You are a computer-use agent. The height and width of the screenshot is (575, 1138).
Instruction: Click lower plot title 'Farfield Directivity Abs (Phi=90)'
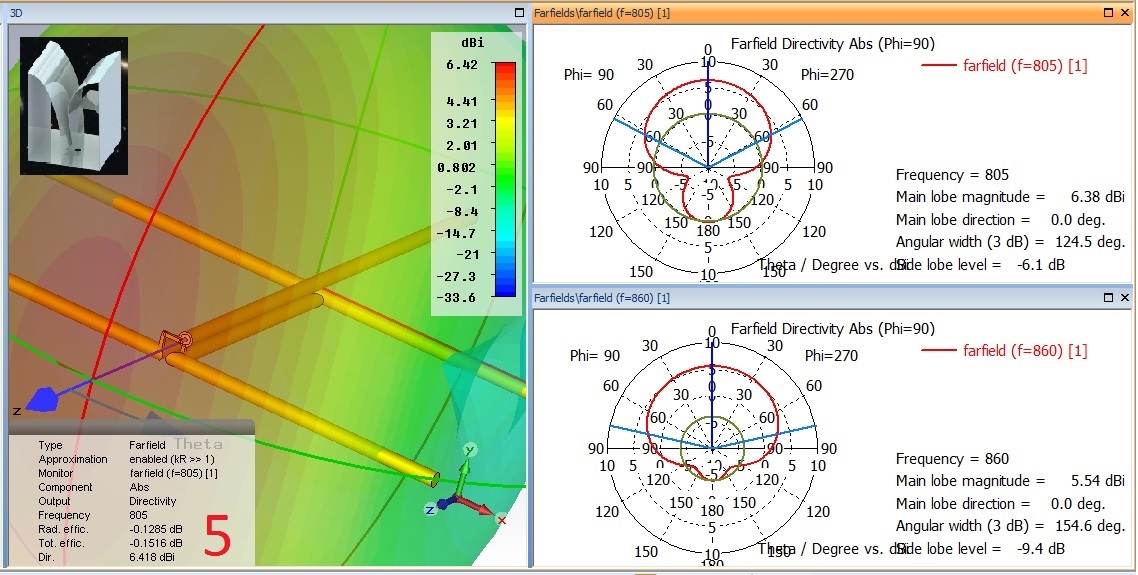click(832, 329)
